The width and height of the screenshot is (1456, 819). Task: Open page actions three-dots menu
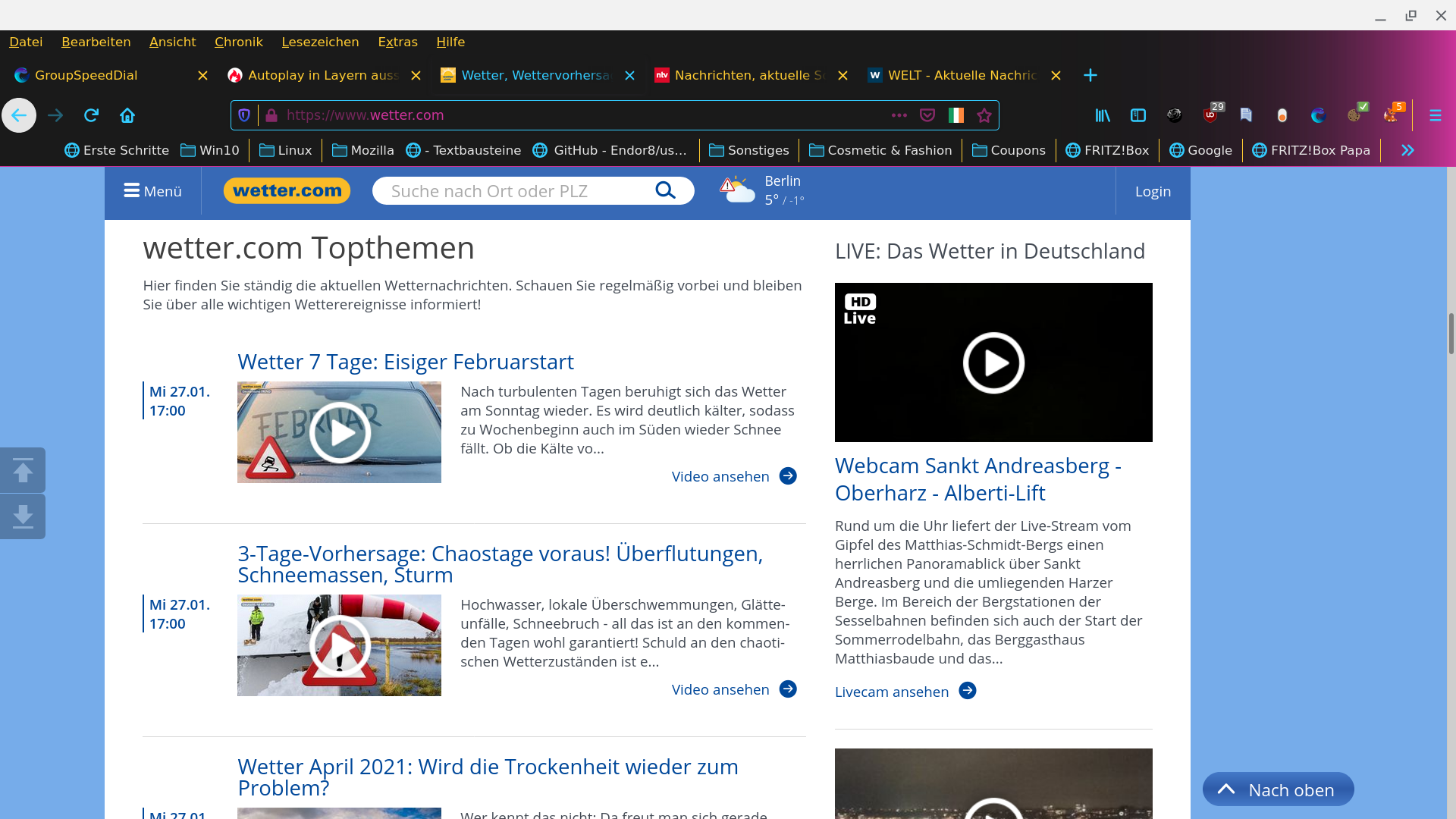coord(899,115)
